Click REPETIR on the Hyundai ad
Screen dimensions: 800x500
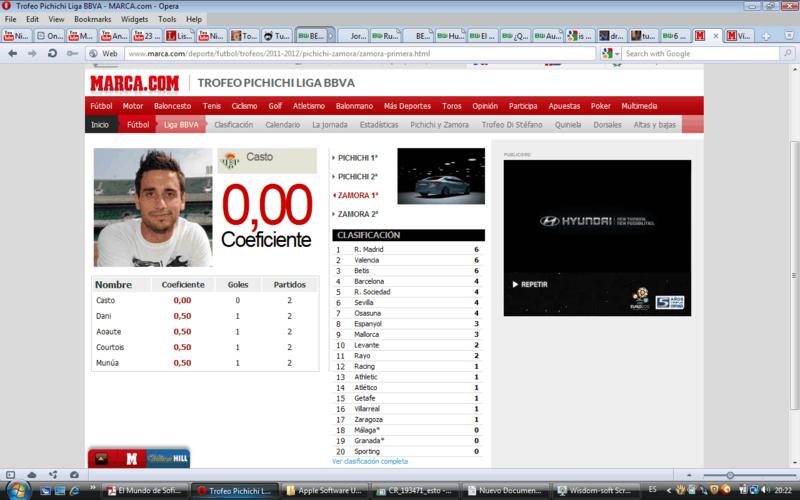coord(530,284)
